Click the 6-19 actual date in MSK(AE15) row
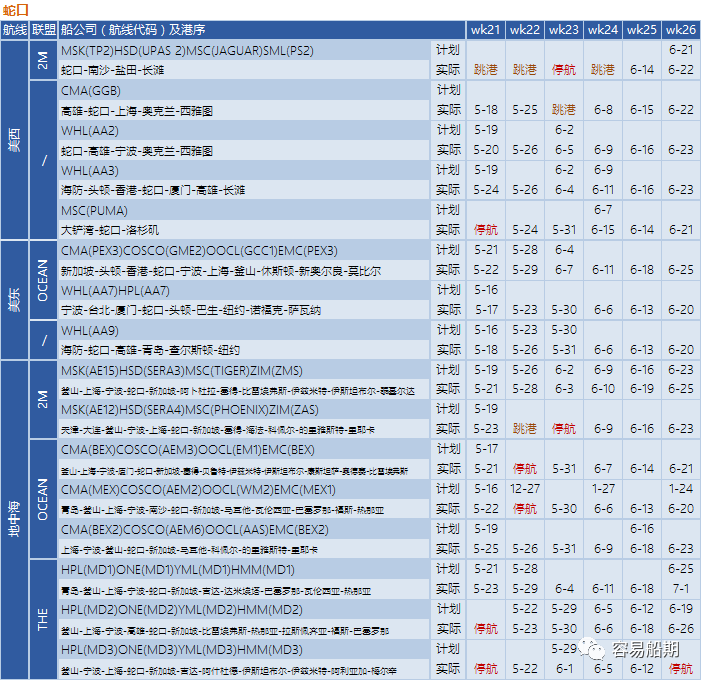This screenshot has width=702, height=681. 642,389
